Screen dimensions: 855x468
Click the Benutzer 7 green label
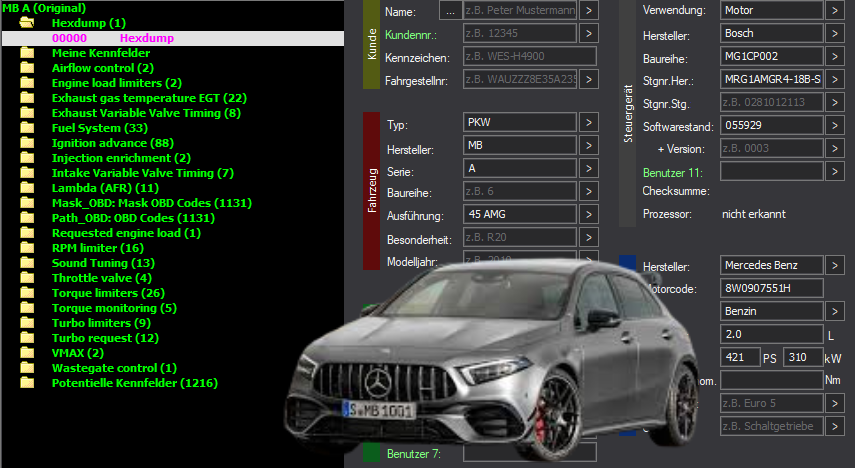tap(413, 454)
